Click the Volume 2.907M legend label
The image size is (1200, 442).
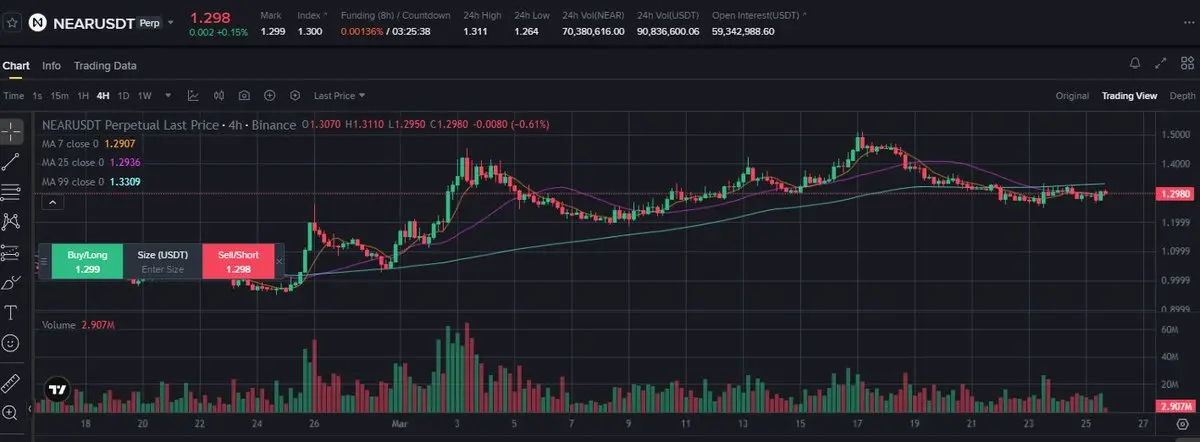click(x=78, y=326)
